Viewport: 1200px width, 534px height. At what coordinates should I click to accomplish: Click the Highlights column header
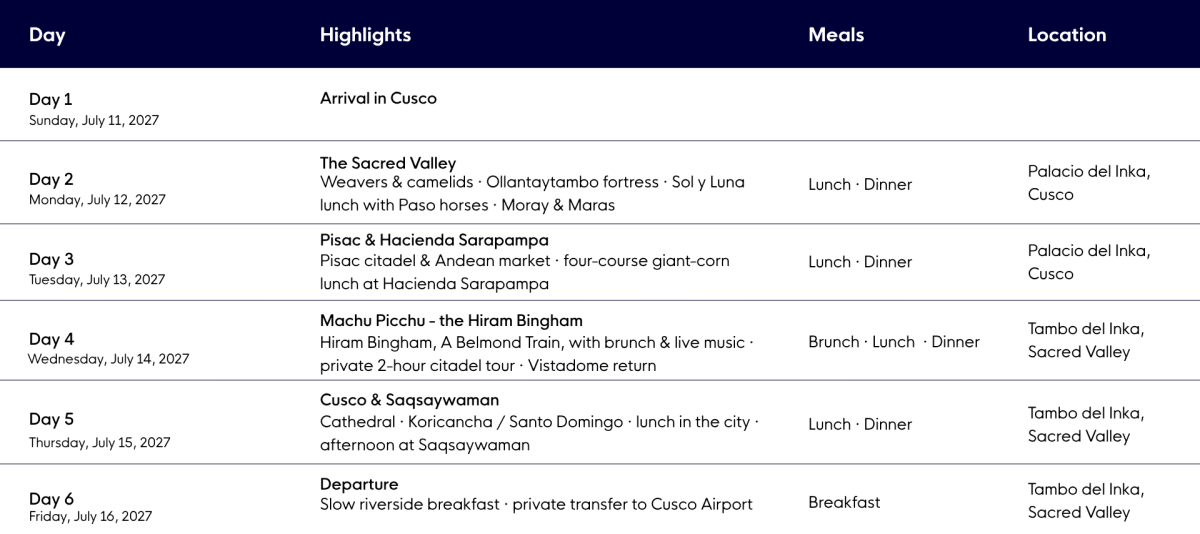coord(365,35)
